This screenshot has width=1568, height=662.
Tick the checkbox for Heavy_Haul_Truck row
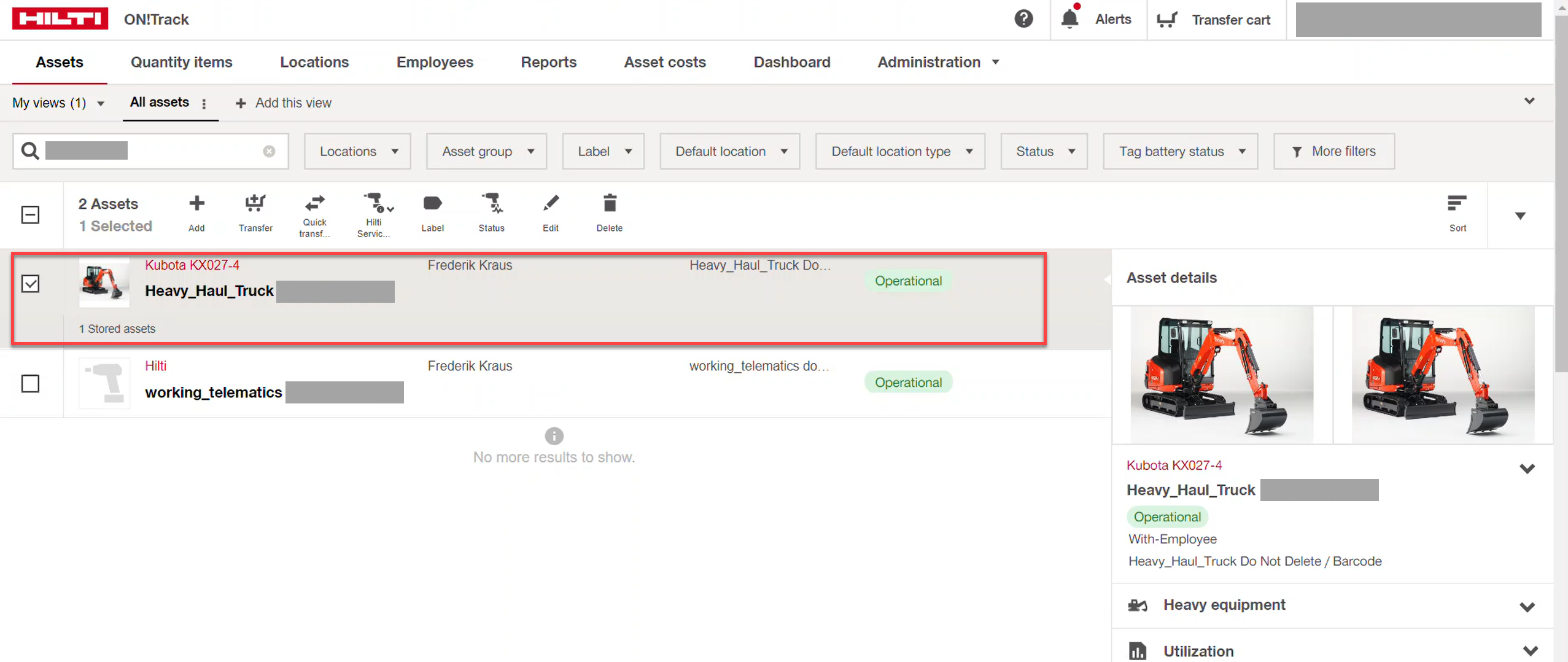[x=30, y=283]
